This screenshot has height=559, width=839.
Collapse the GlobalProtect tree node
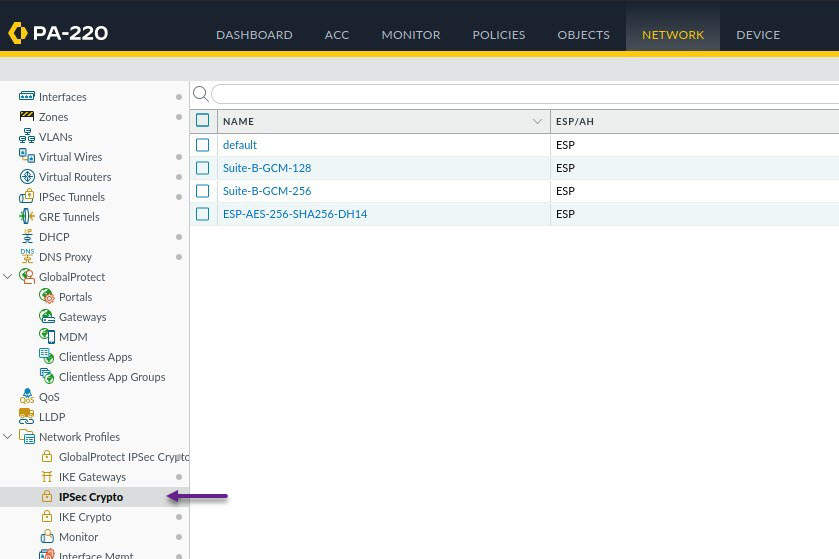click(x=7, y=277)
